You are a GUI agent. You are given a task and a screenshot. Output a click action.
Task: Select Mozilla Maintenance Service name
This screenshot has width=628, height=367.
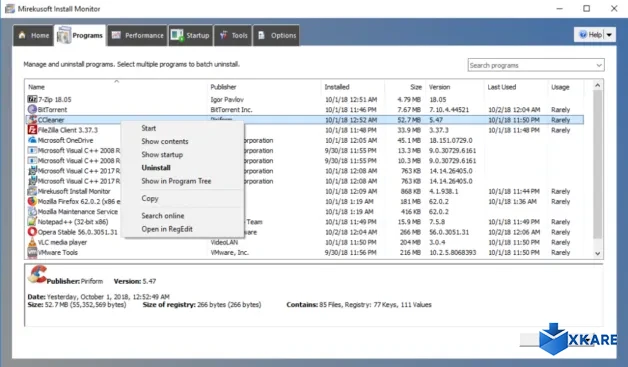(78, 212)
